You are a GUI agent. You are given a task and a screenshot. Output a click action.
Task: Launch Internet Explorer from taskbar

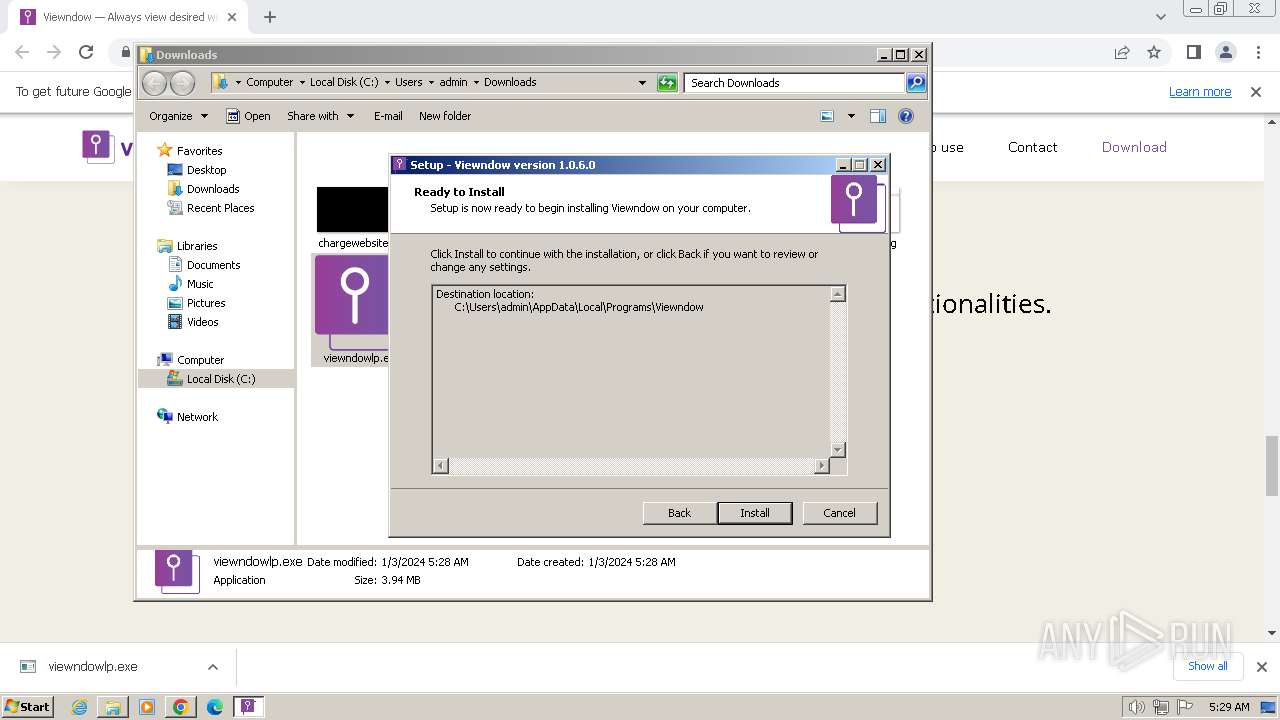point(79,707)
